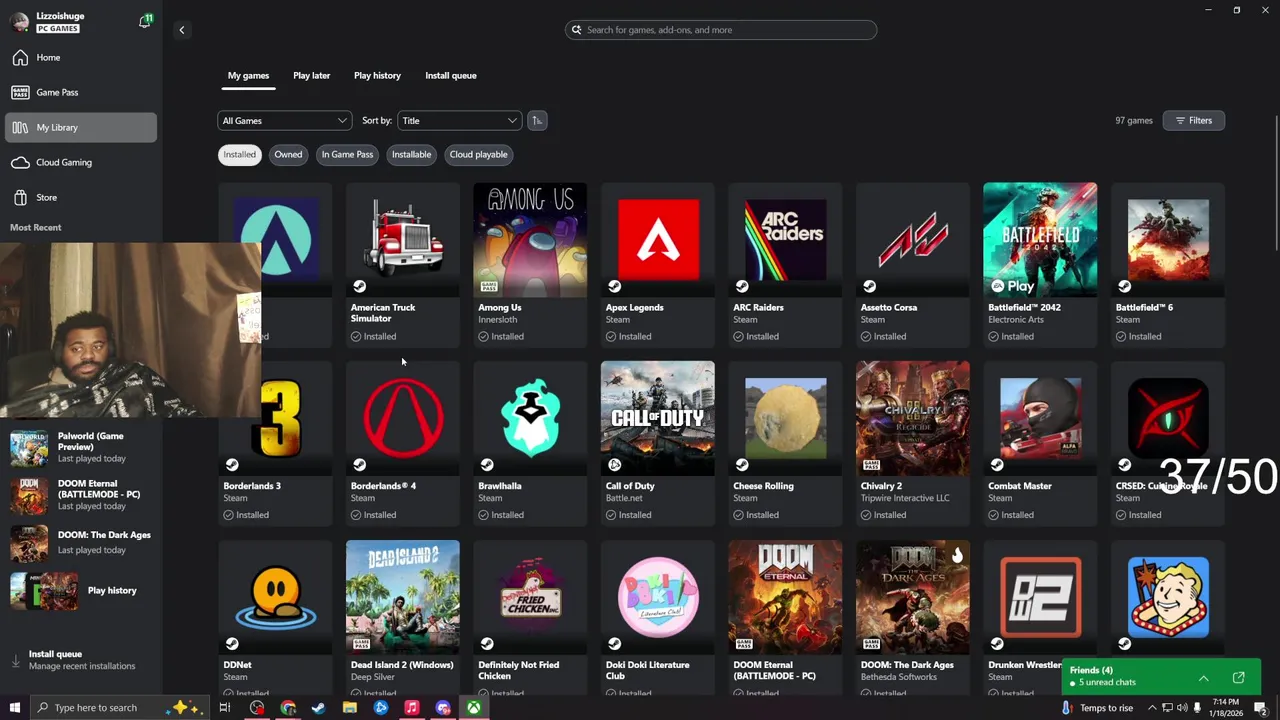Click the game search field
1280x720 pixels.
coord(720,30)
